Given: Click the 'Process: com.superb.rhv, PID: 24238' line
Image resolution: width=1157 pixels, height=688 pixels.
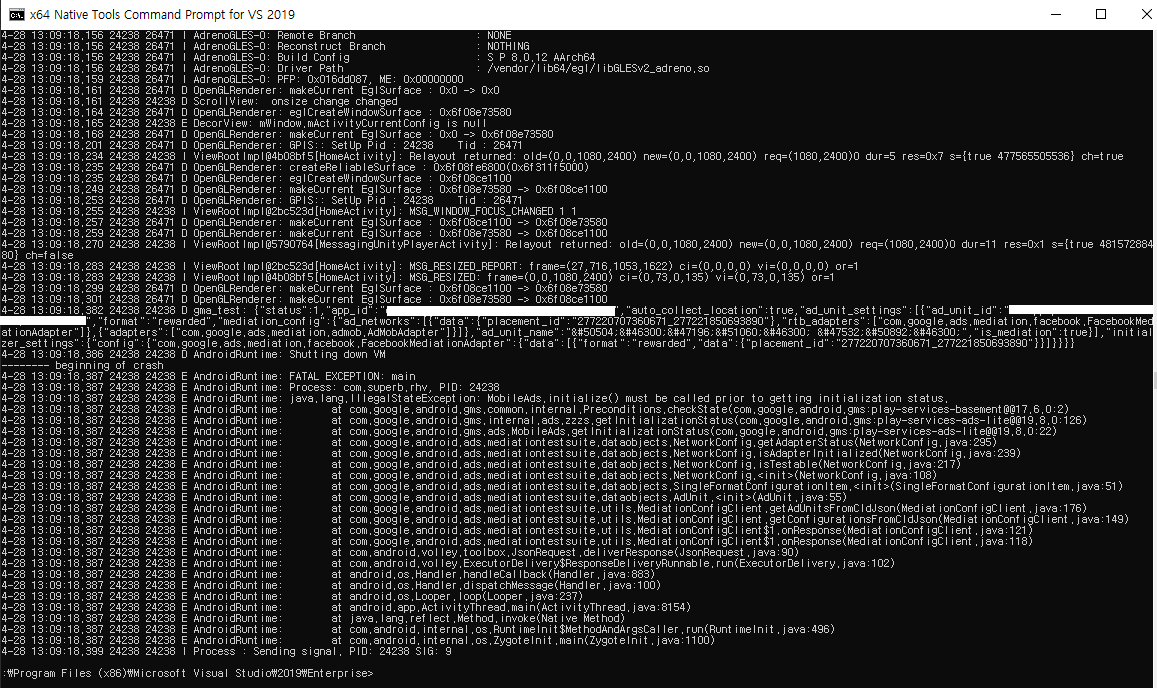Looking at the screenshot, I should [250, 388].
